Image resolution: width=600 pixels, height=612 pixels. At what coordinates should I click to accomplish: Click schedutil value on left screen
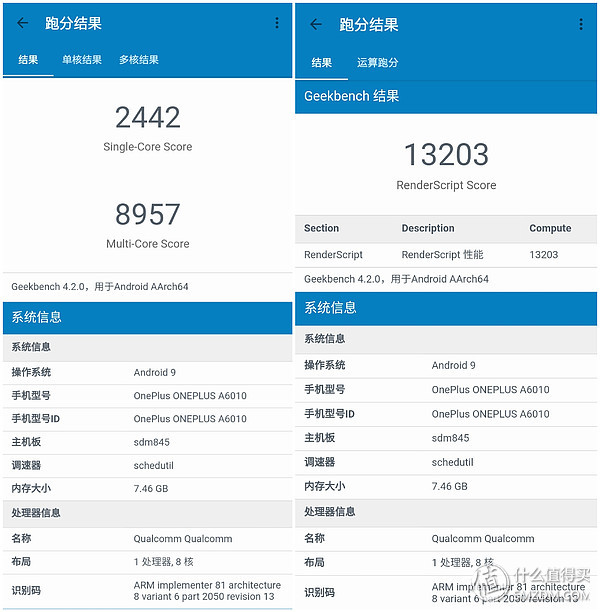pos(153,465)
